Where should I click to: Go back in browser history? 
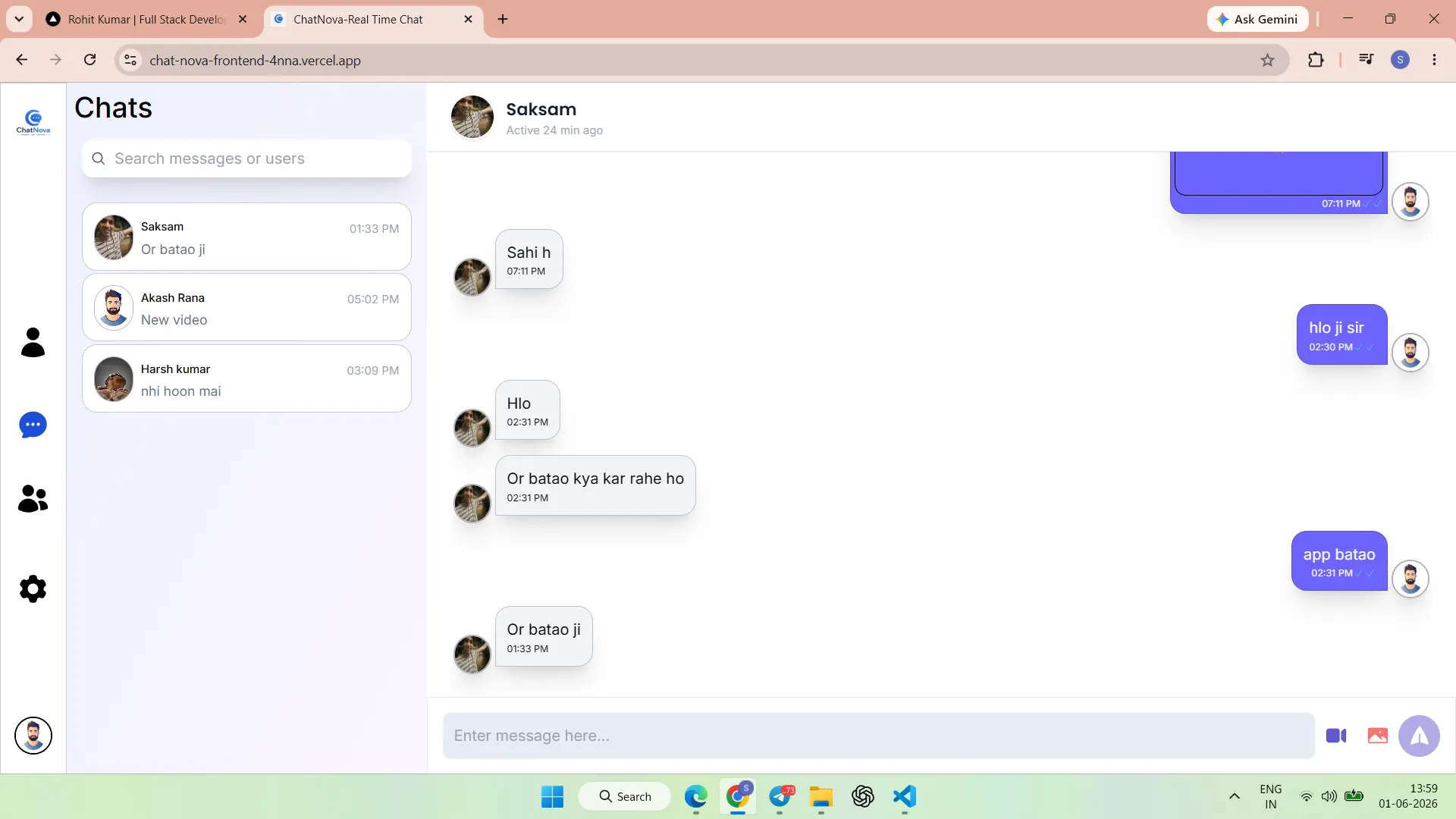(22, 60)
